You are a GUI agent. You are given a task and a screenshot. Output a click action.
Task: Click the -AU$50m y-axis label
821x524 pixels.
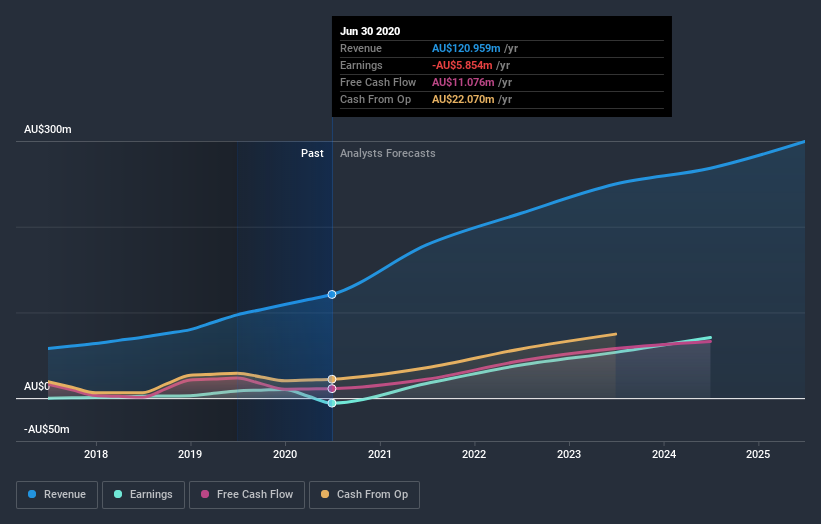[x=47, y=429]
